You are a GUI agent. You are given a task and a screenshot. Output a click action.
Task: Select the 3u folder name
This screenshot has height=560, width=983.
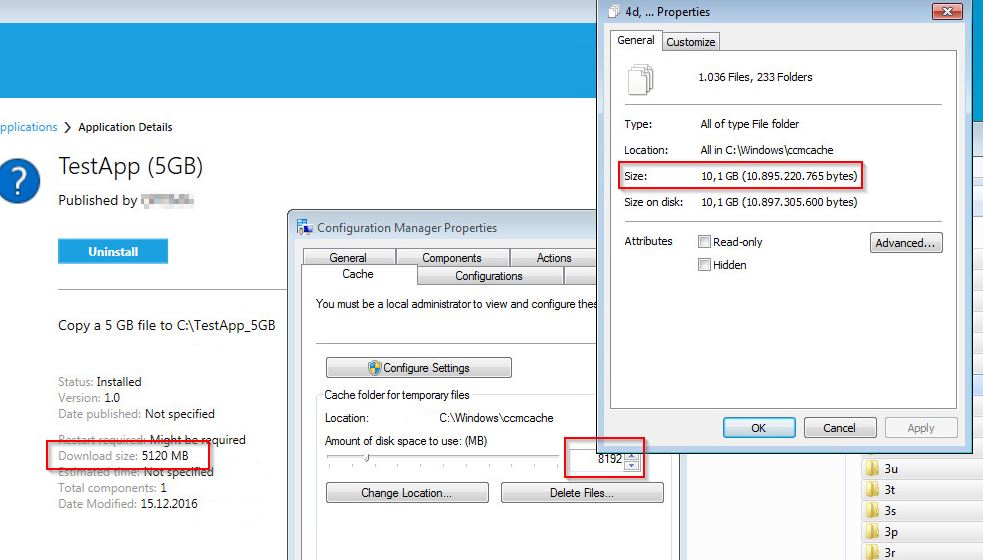pyautogui.click(x=891, y=468)
